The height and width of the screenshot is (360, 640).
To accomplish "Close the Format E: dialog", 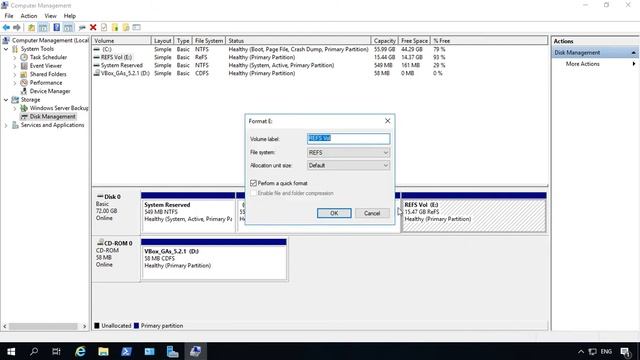I will coord(387,121).
